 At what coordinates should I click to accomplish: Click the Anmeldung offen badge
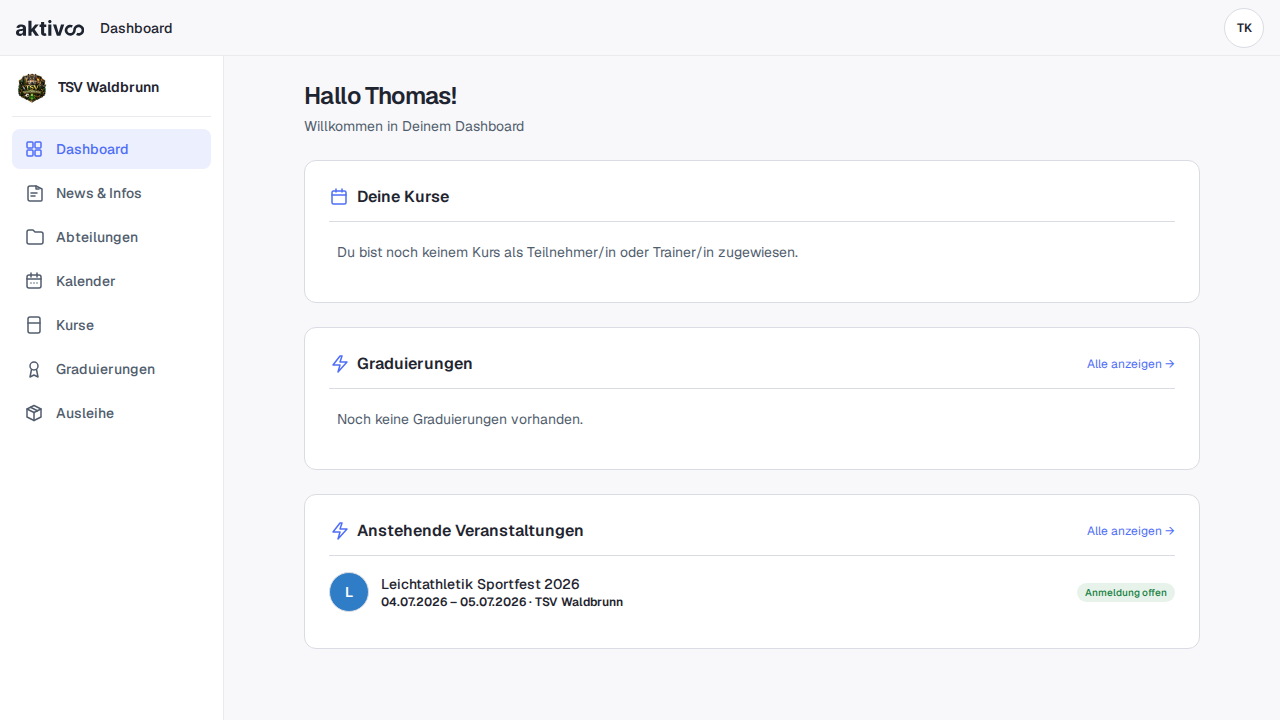(1126, 592)
